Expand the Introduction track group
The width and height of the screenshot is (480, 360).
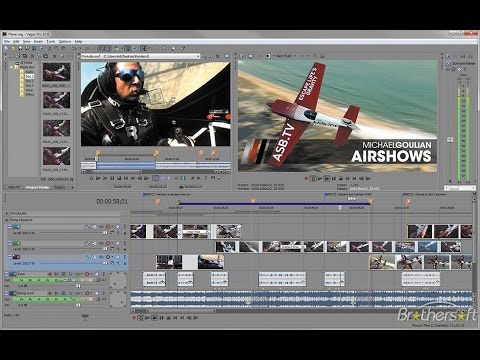coord(6,213)
